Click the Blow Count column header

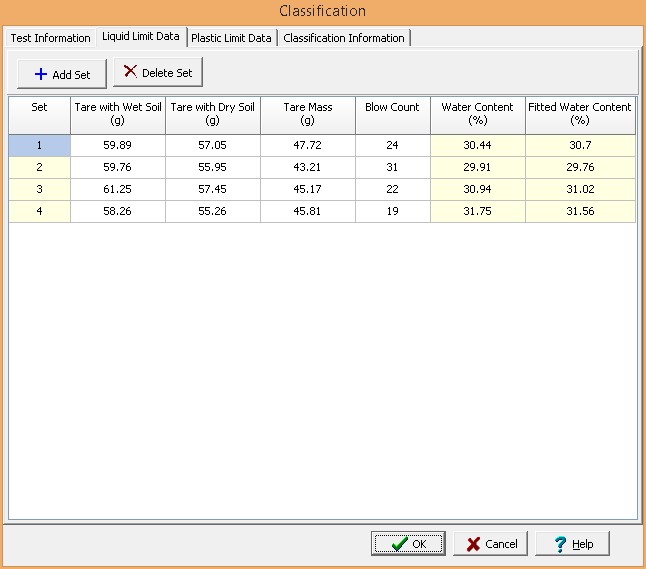click(x=392, y=114)
